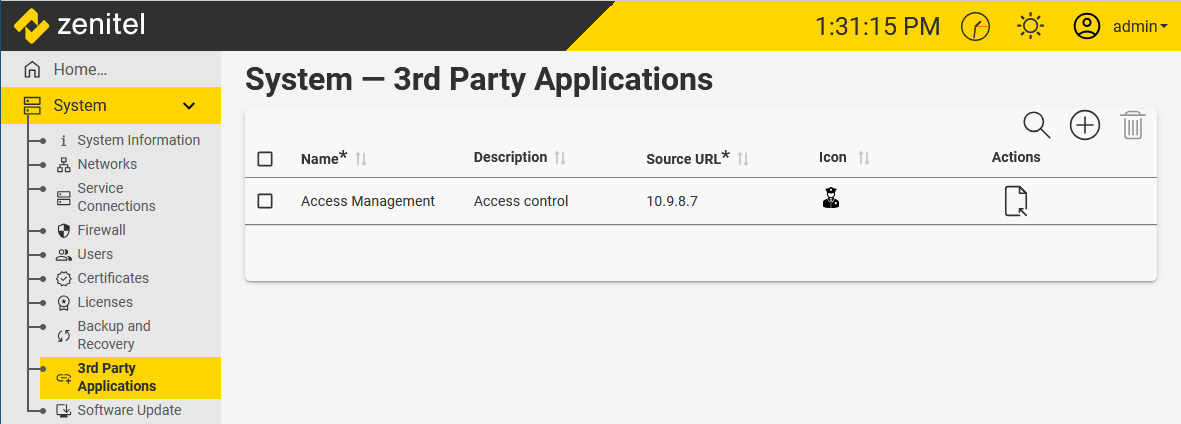Screen dimensions: 1181x424
Task: Check the Access Management row checkbox
Action: pos(265,201)
